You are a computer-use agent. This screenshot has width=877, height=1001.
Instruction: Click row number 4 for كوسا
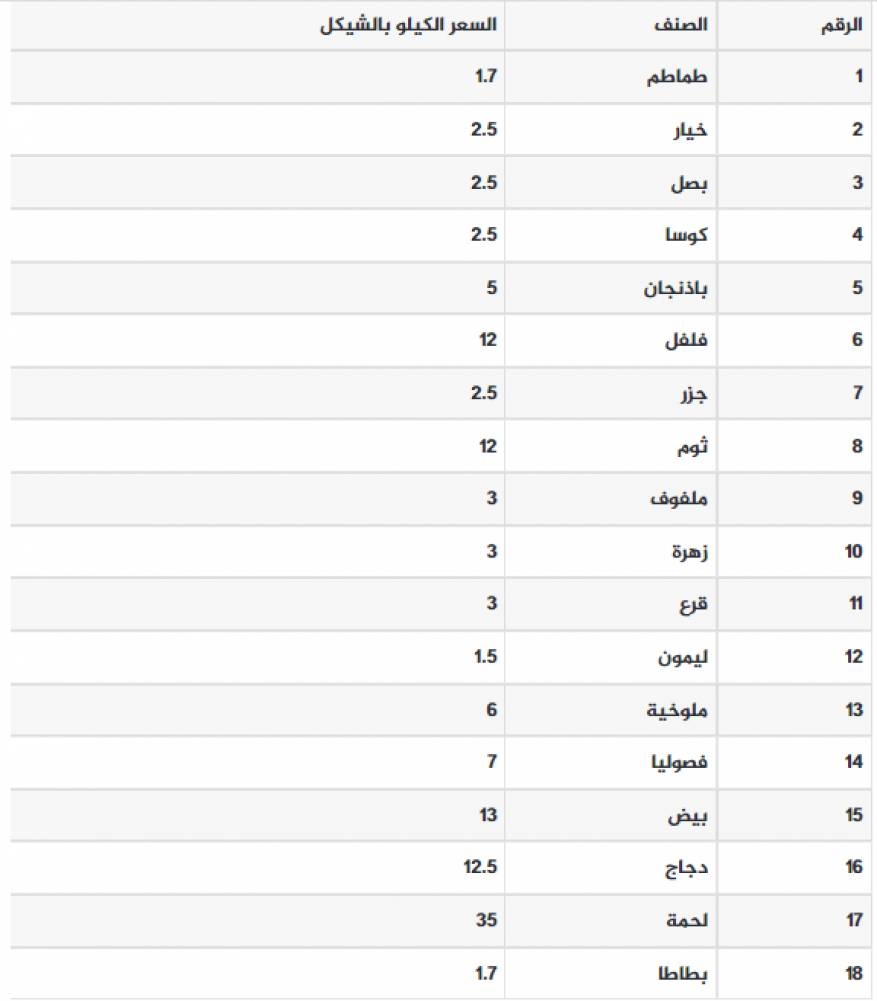coord(857,235)
